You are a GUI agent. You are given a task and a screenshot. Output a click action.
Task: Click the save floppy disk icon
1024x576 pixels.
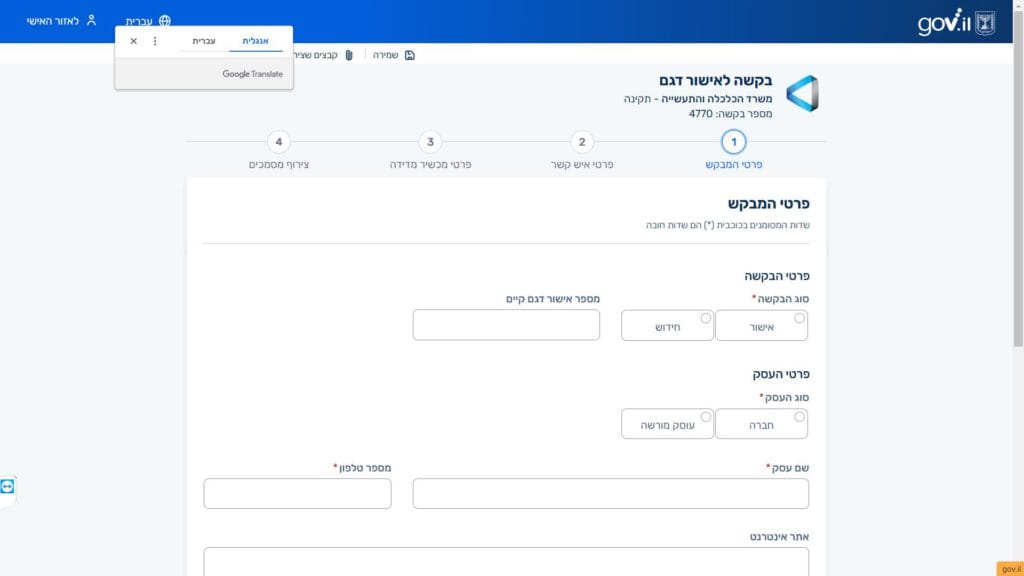point(410,55)
